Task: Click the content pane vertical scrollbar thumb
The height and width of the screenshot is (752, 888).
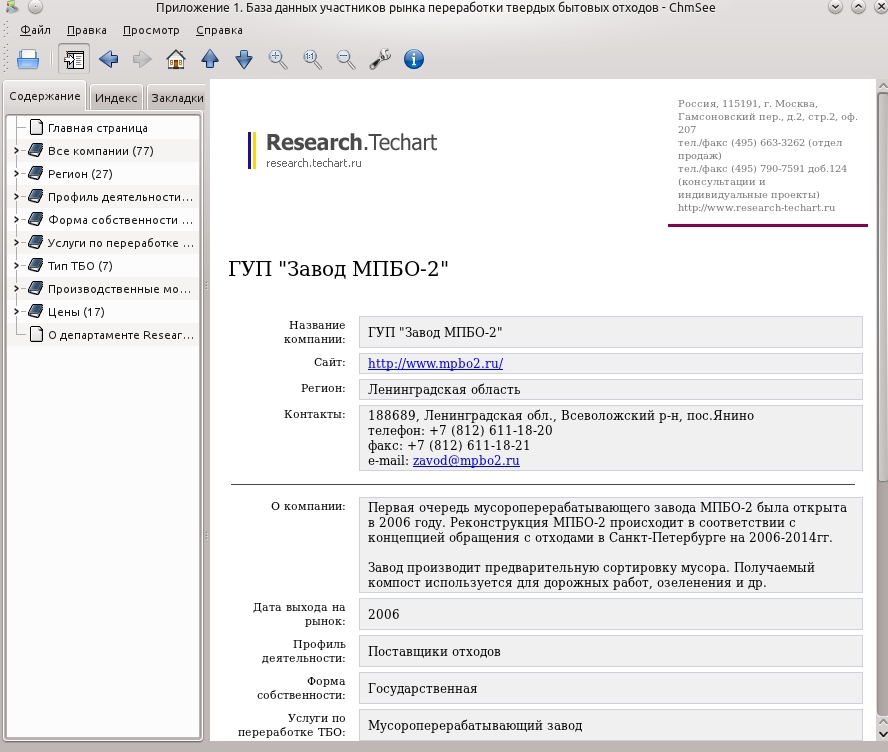Action: [x=882, y=286]
